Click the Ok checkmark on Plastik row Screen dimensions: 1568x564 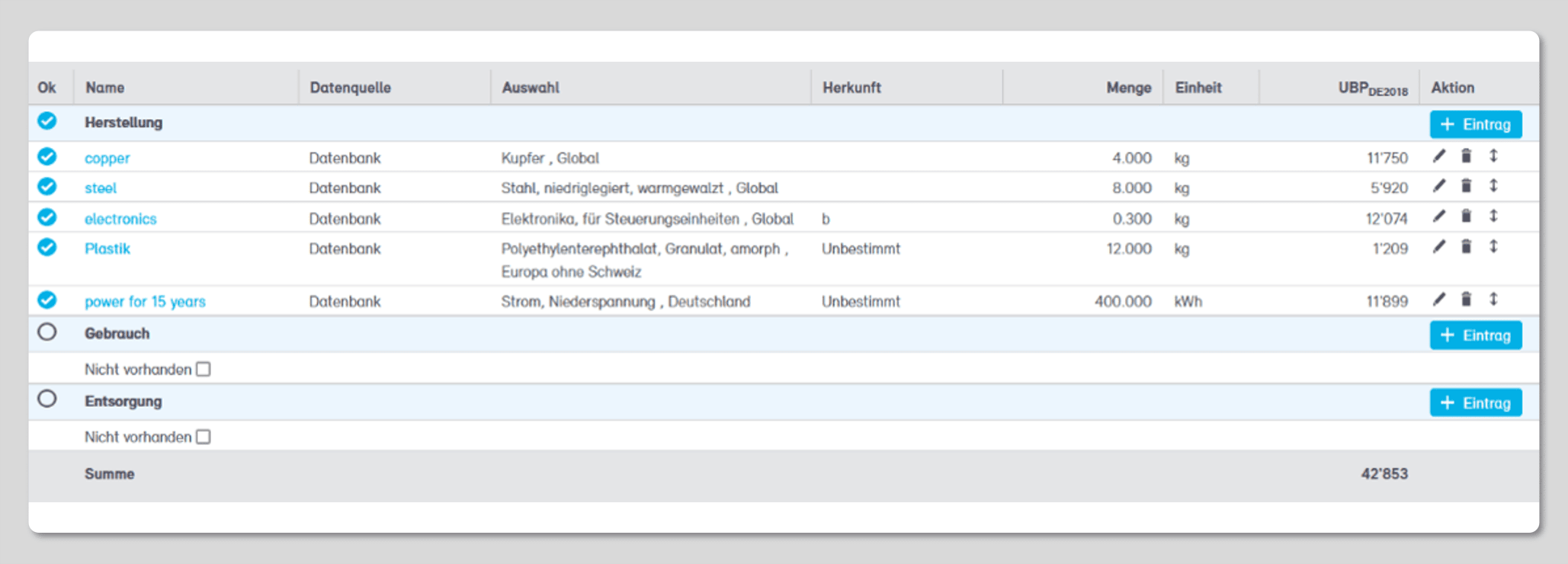click(47, 247)
